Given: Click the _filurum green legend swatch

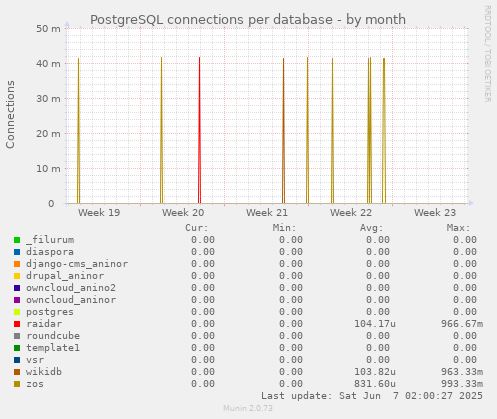Looking at the screenshot, I should (x=17, y=240).
